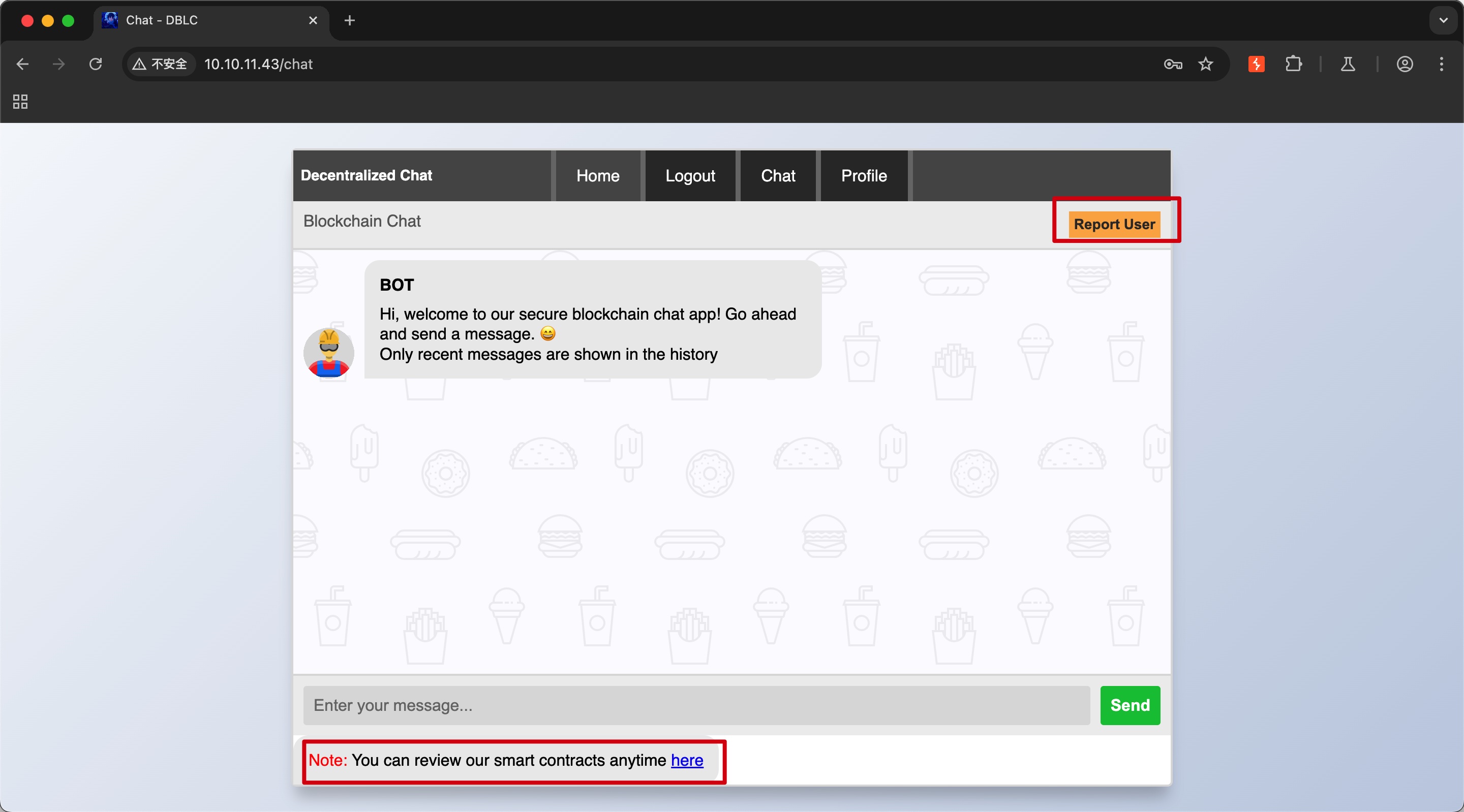Open the Profile nav item
This screenshot has width=1464, height=812.
pyautogui.click(x=863, y=176)
